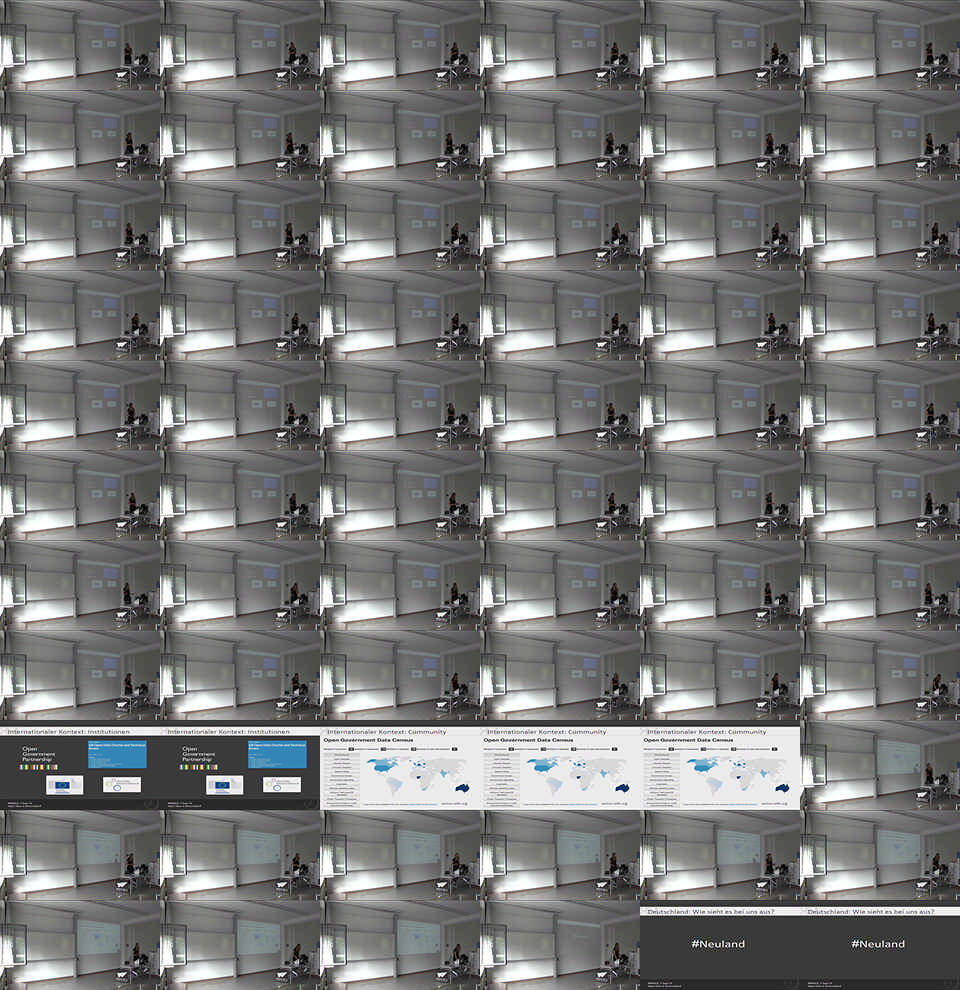Select the middle 'Internationaler Kontext: Community' map slide
Viewport: 960px width, 990px height.
click(x=560, y=765)
